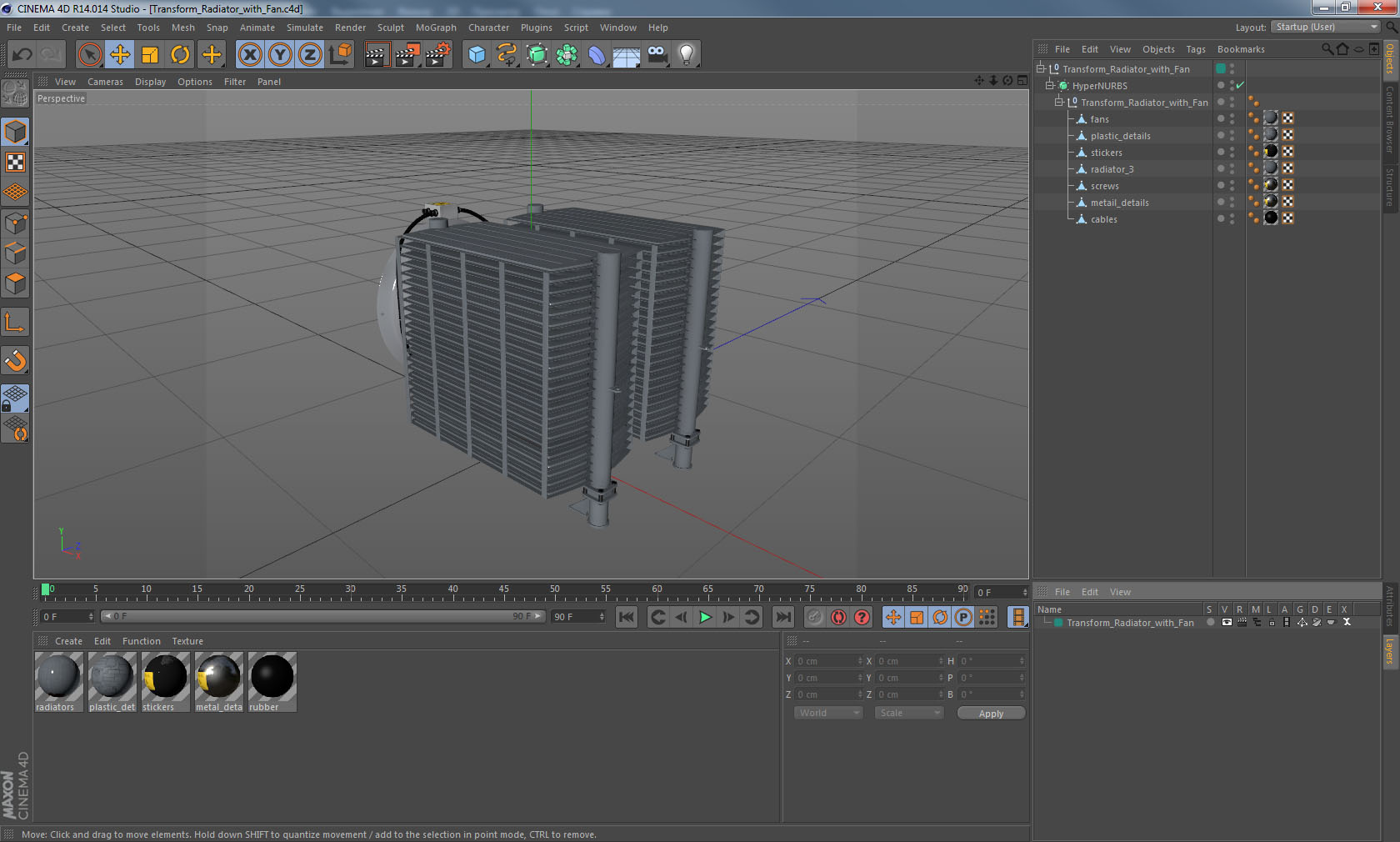Enable the Axis tool
The height and width of the screenshot is (842, 1400).
pyautogui.click(x=15, y=322)
